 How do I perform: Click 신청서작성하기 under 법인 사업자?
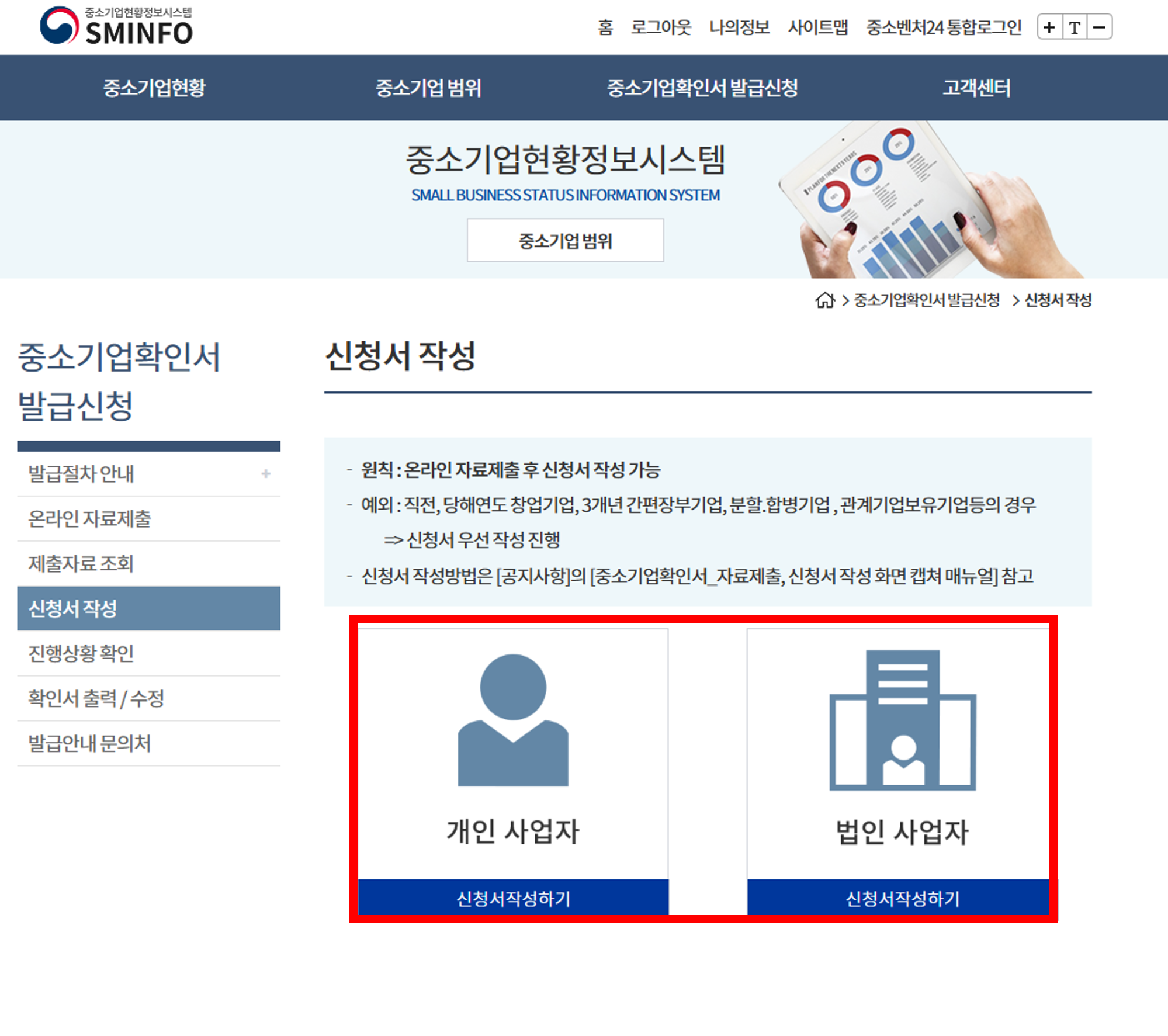(902, 898)
